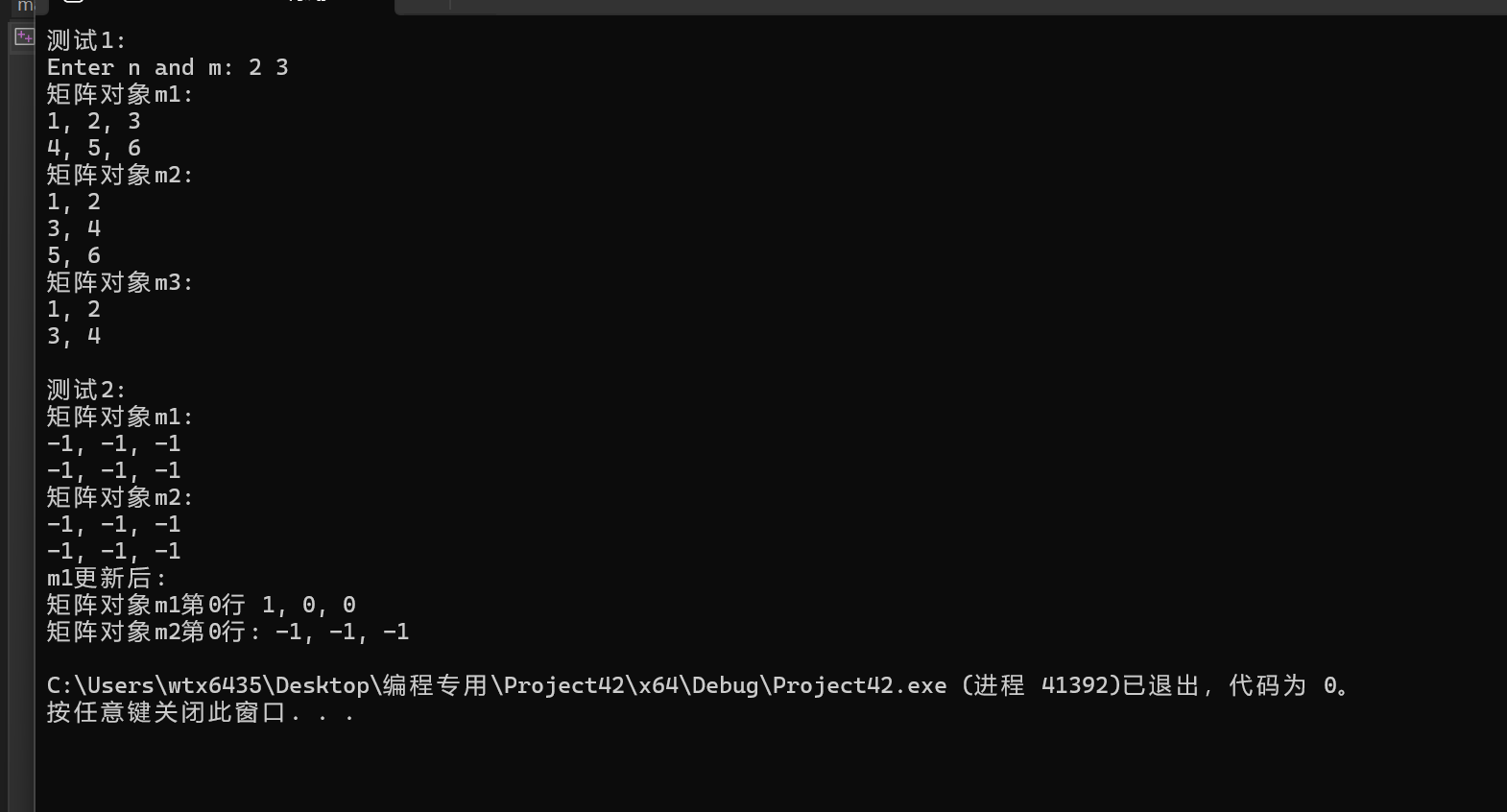Click the first '矩阵对象m2:' label

(x=120, y=175)
